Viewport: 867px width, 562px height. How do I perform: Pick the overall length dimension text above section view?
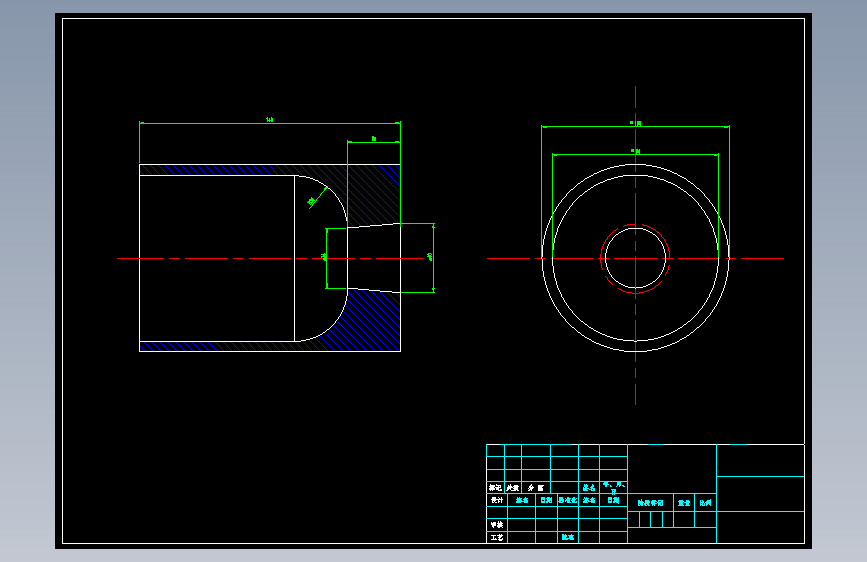tap(269, 119)
